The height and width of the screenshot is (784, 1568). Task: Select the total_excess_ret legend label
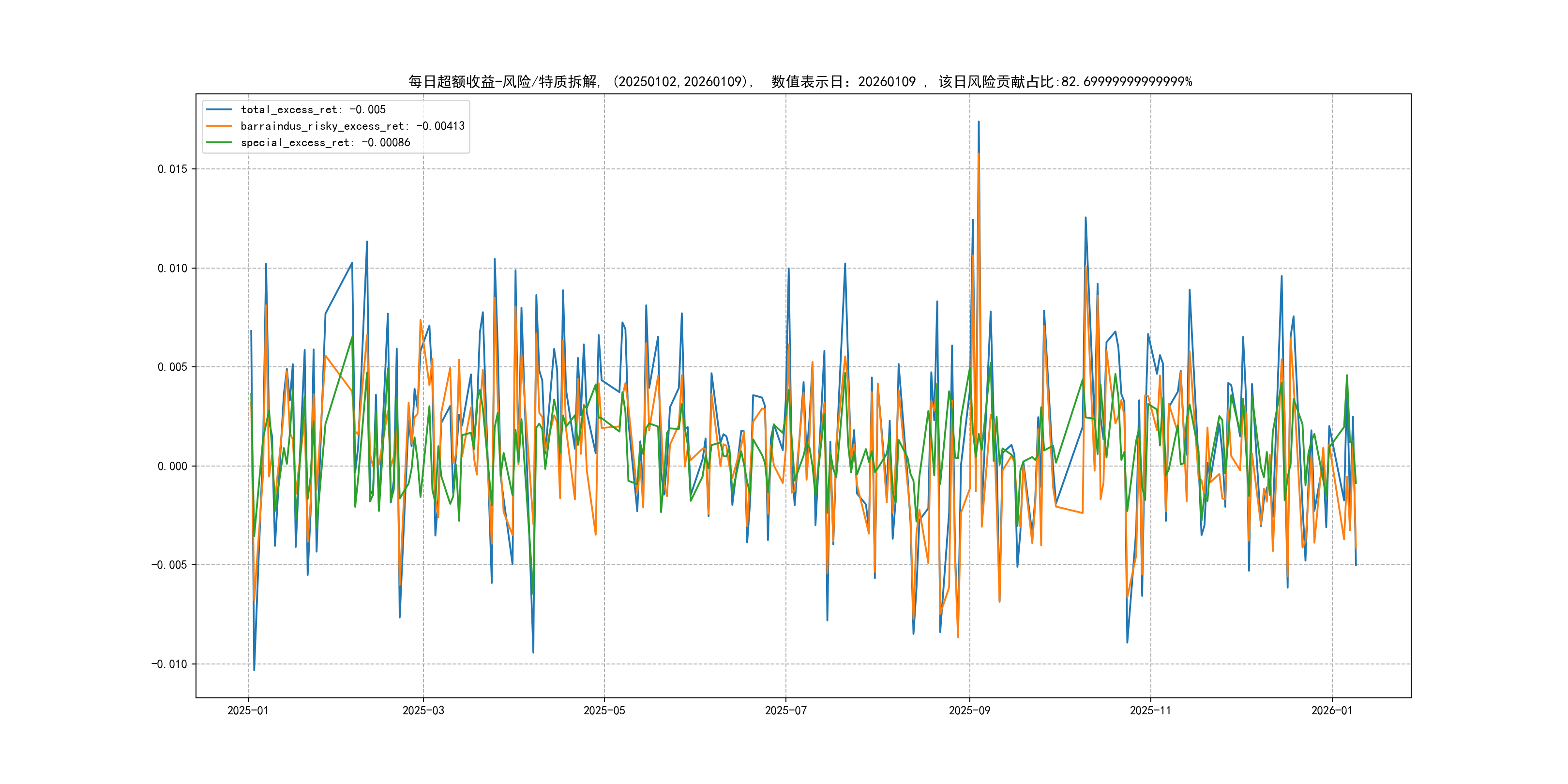point(313,109)
